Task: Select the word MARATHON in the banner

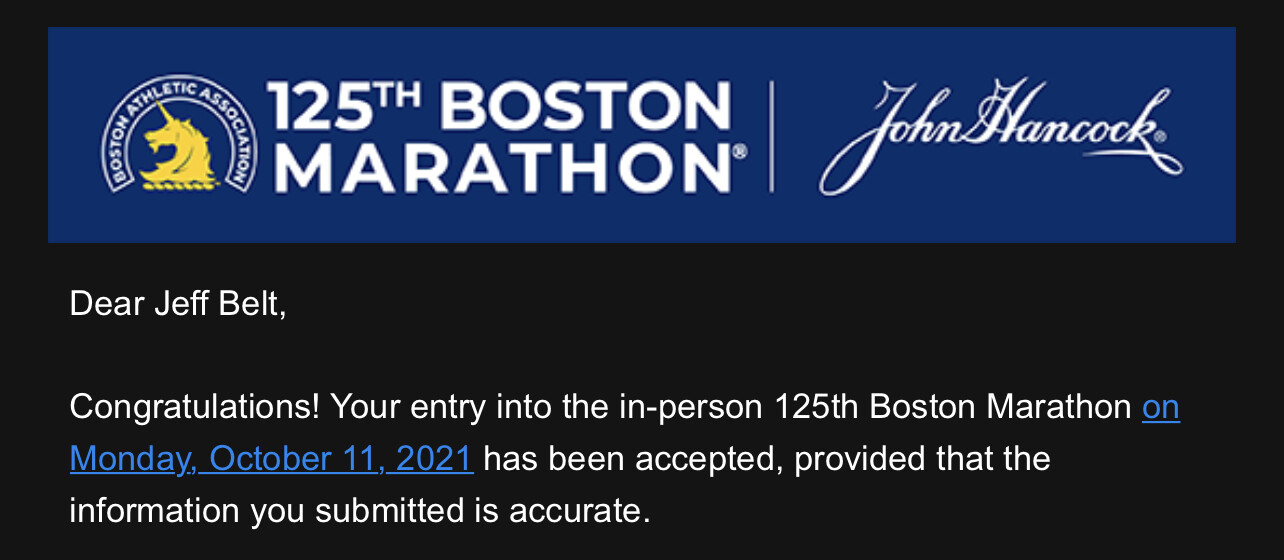Action: (500, 167)
